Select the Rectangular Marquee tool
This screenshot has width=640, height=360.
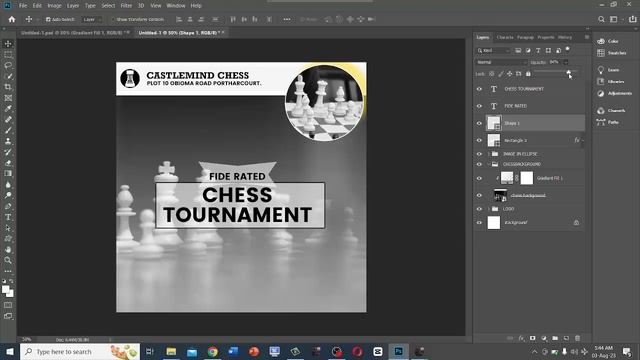click(x=8, y=55)
